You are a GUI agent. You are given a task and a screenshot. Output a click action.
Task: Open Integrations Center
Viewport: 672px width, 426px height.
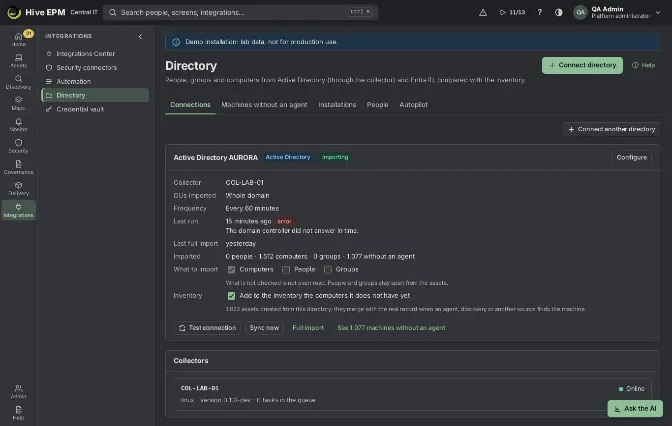point(95,54)
